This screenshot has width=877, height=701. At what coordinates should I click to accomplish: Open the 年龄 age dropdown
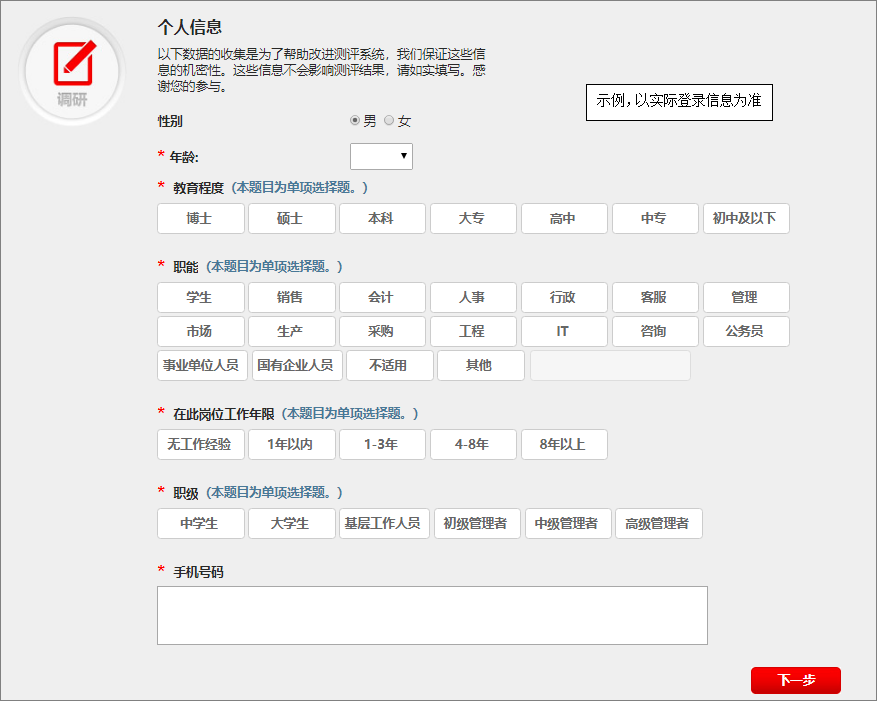coord(381,156)
